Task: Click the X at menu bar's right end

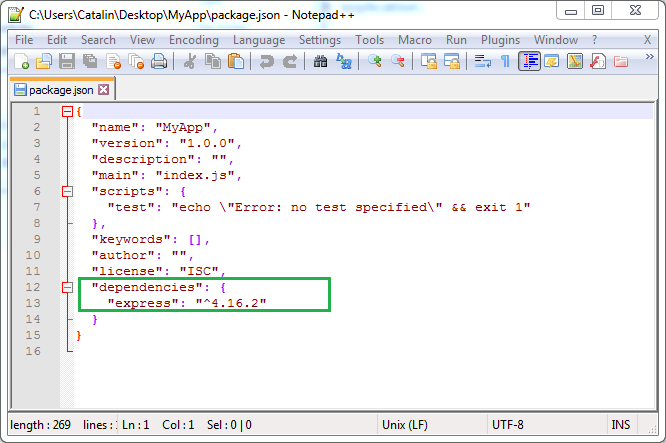Action: click(x=647, y=40)
